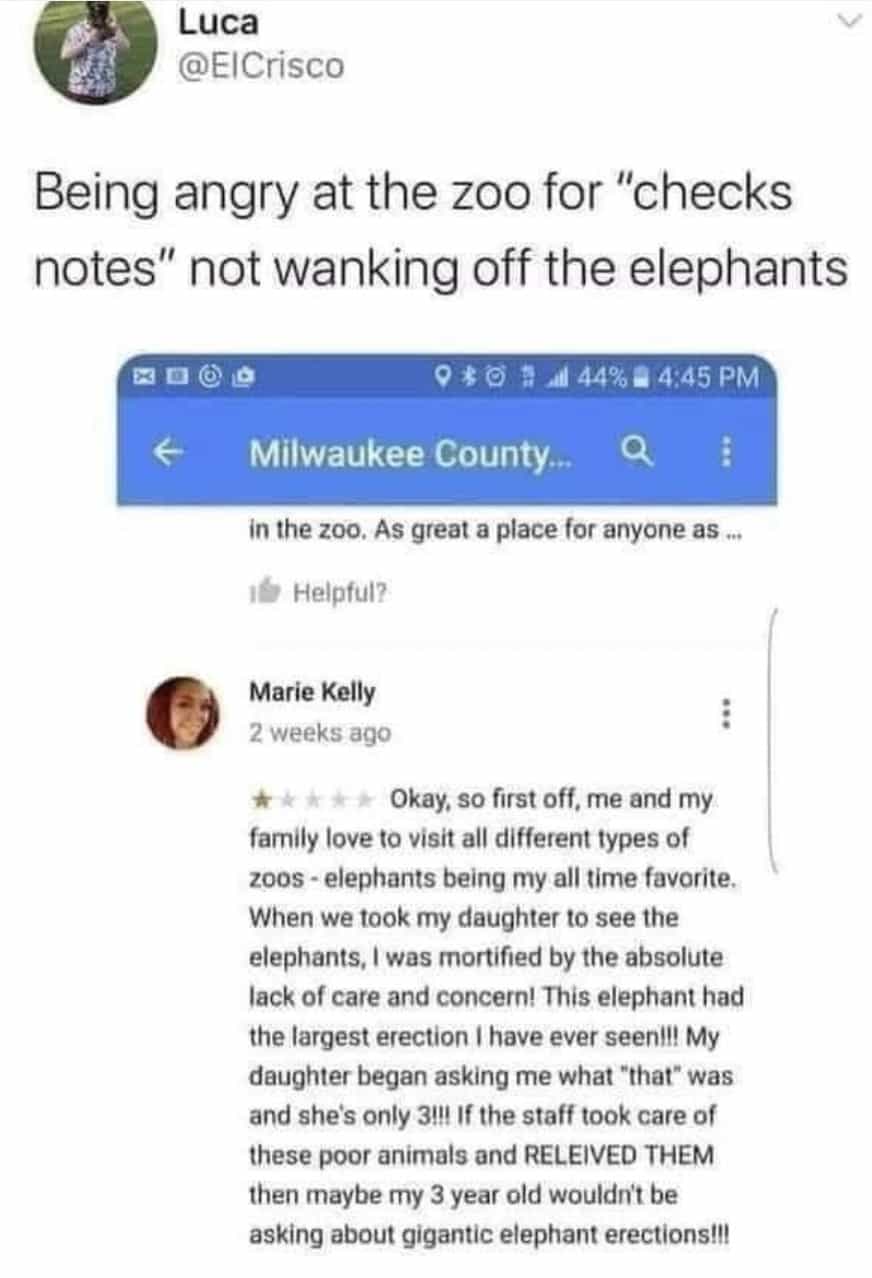The image size is (872, 1278).
Task: Open the tweet options chevron dropdown
Action: point(848,20)
